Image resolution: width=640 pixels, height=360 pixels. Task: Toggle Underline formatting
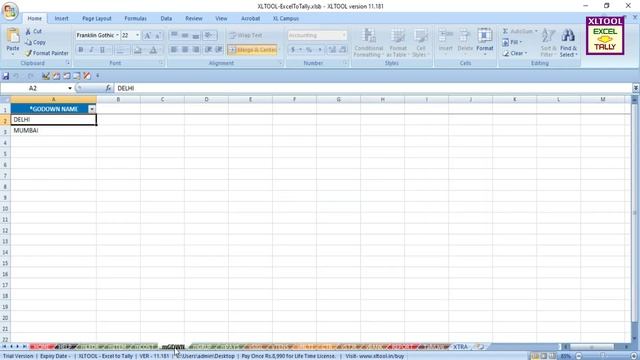tap(102, 50)
